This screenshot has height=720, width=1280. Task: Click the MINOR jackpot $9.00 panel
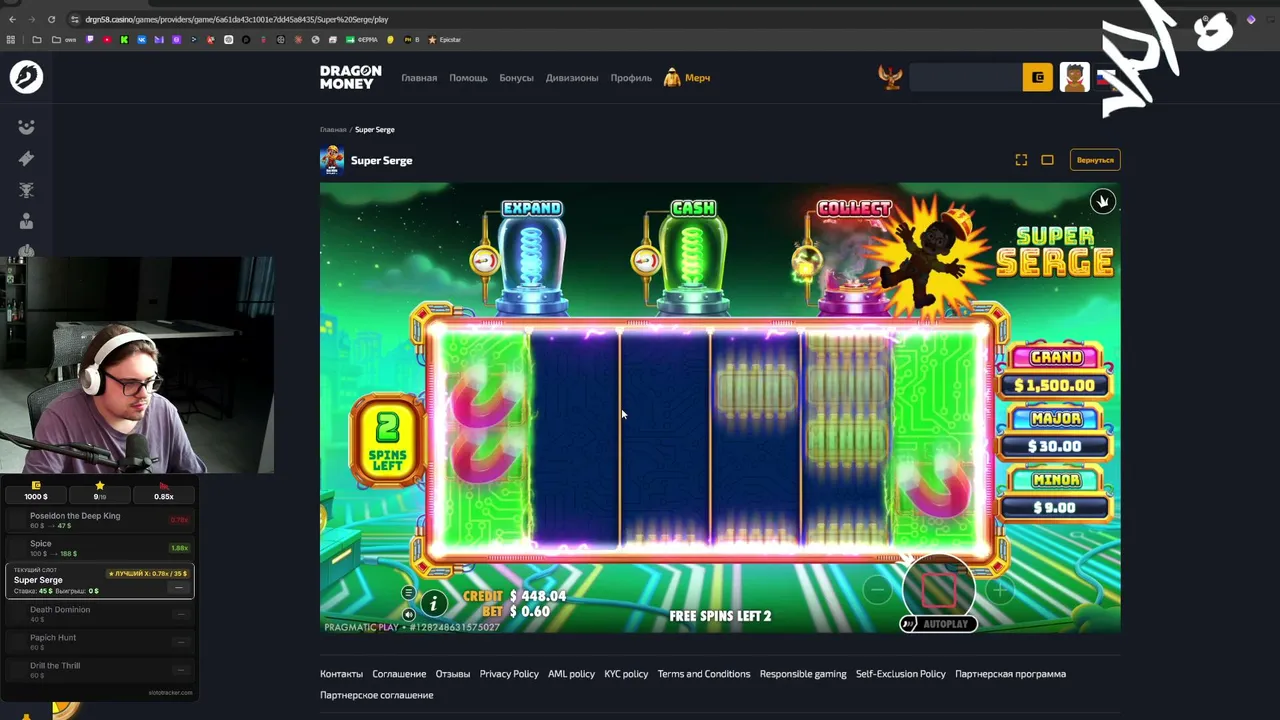coord(1055,494)
